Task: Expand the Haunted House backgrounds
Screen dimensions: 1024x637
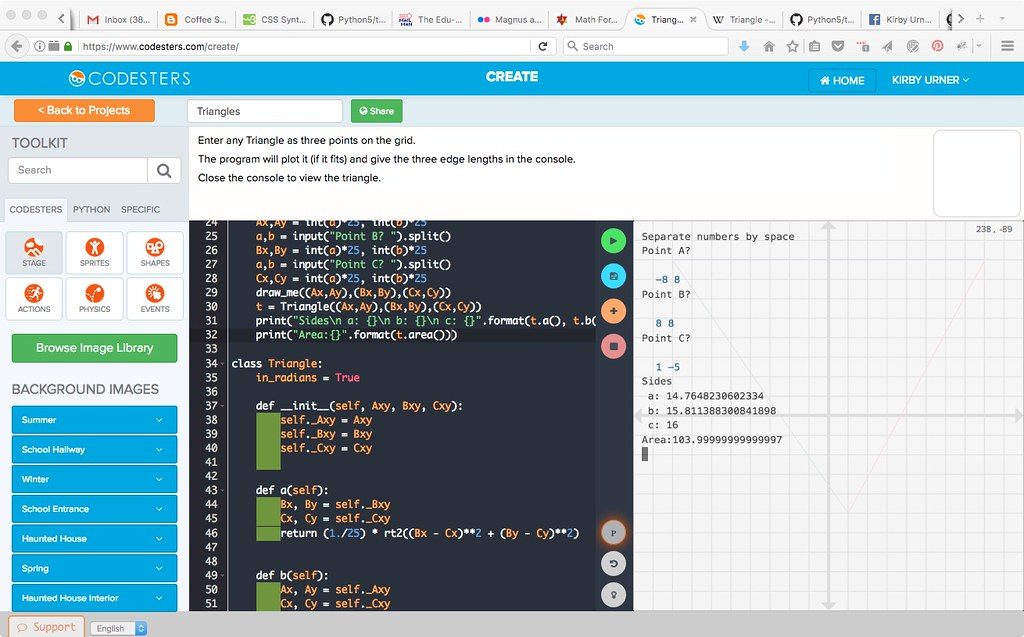Action: 95,539
